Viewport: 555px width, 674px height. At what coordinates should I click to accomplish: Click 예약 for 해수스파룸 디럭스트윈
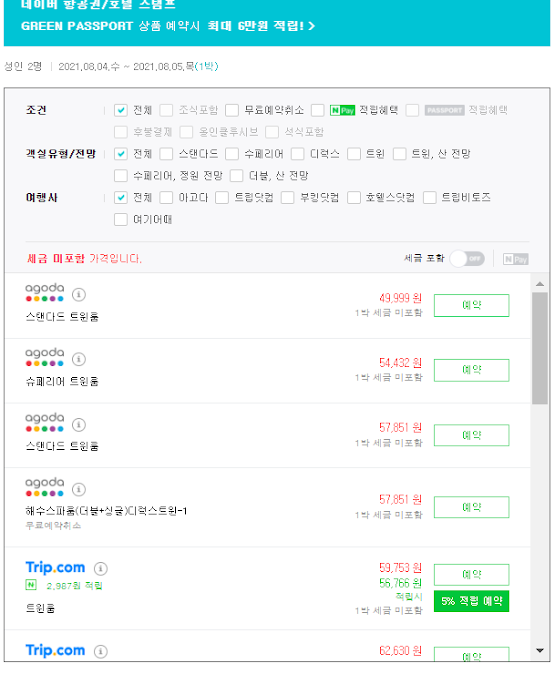pyautogui.click(x=472, y=507)
